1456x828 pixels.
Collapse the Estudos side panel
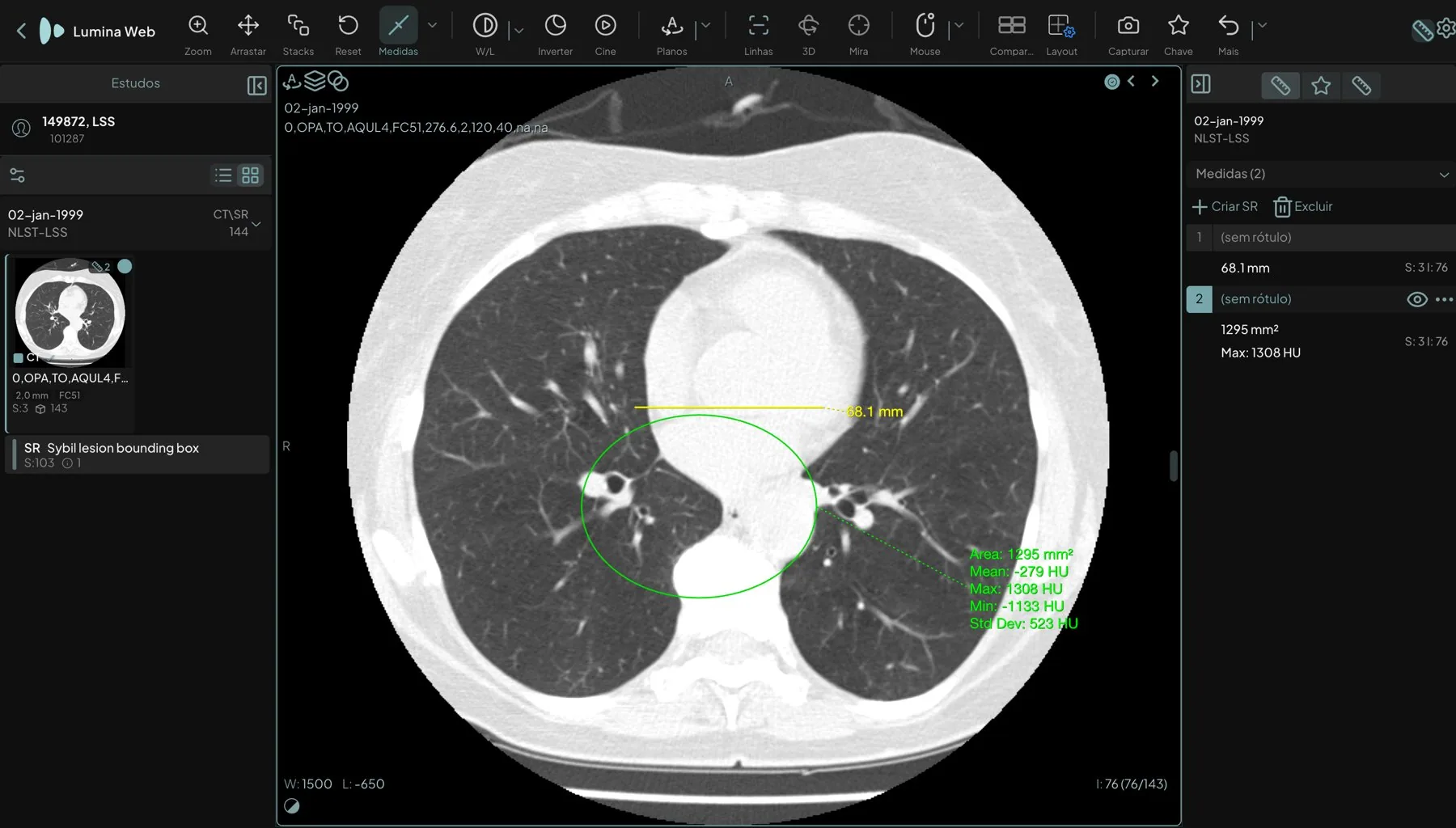click(x=256, y=86)
